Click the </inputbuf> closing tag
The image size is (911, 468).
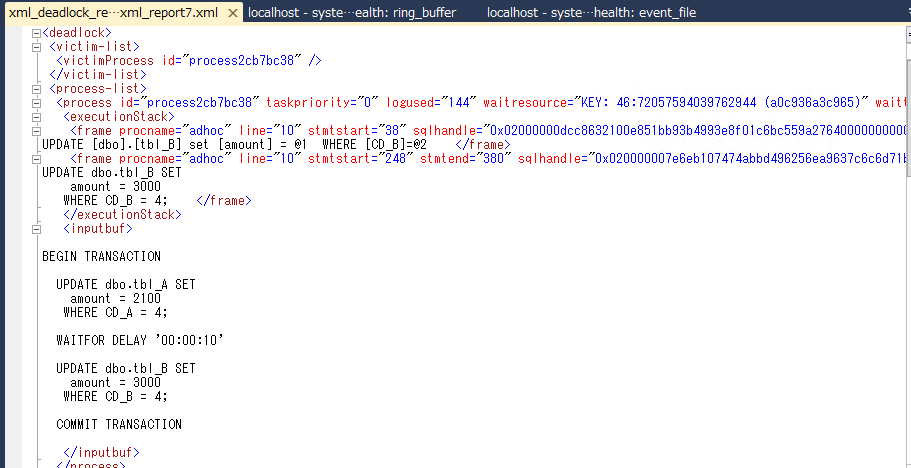[x=102, y=452]
